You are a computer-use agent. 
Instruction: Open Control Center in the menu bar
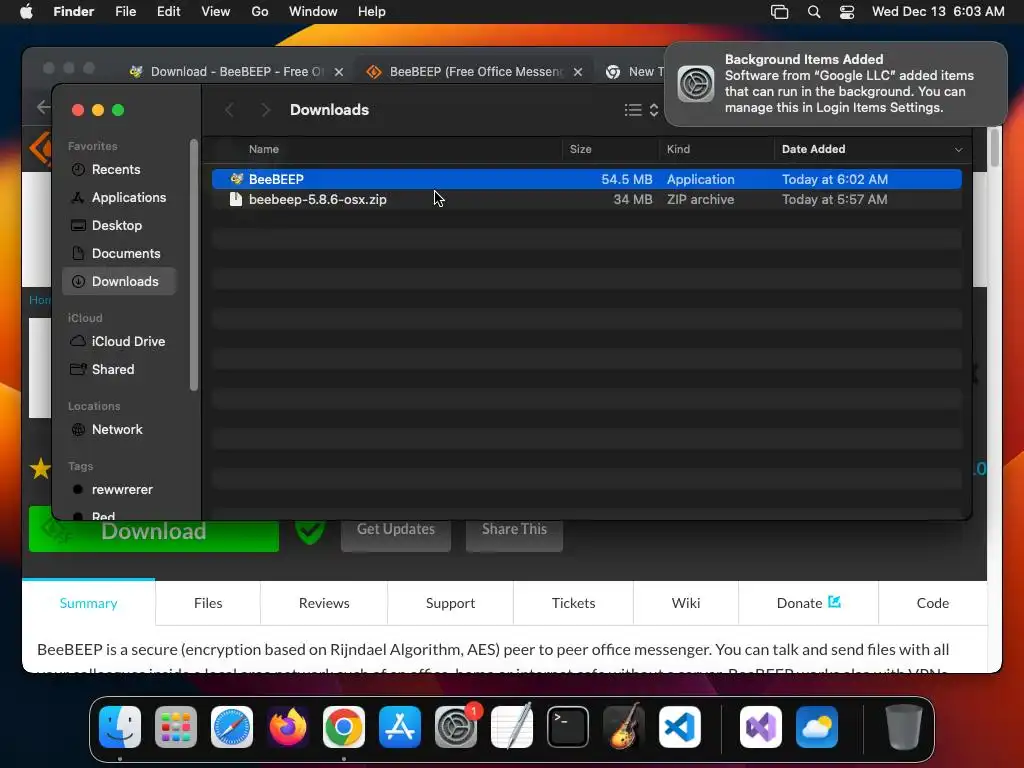(x=847, y=12)
